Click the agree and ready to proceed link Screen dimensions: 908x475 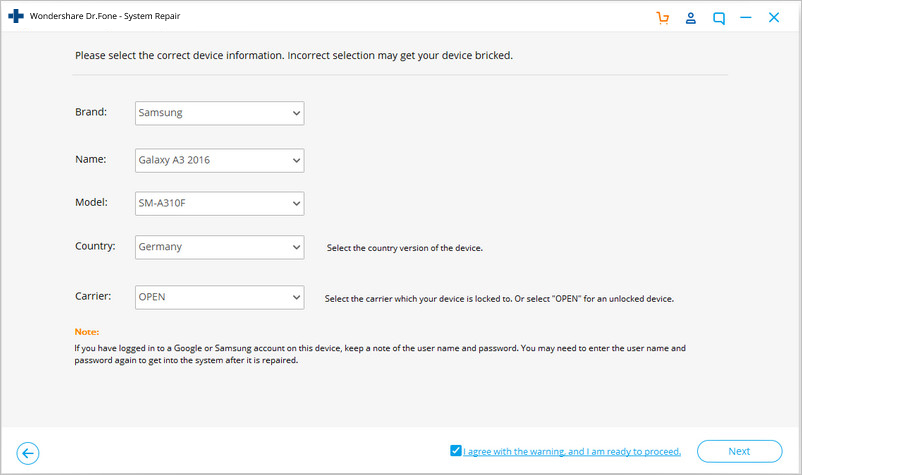tap(572, 452)
